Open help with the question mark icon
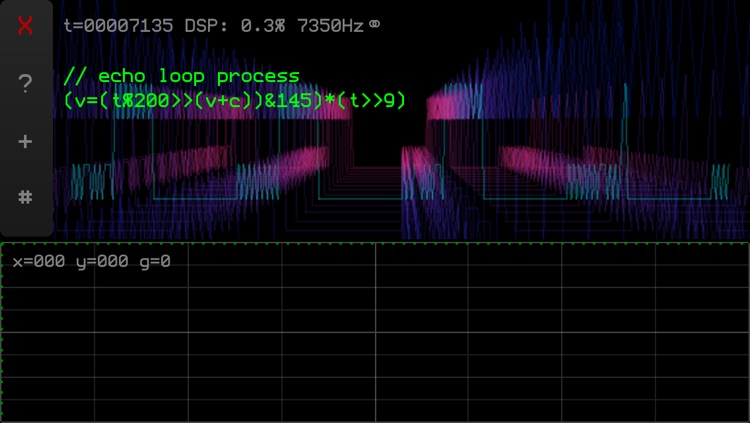This screenshot has height=423, width=750. (x=25, y=83)
